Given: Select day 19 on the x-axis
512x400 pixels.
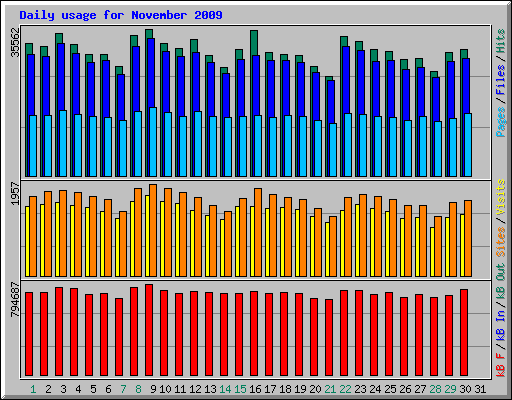Looking at the screenshot, I should pos(300,389).
